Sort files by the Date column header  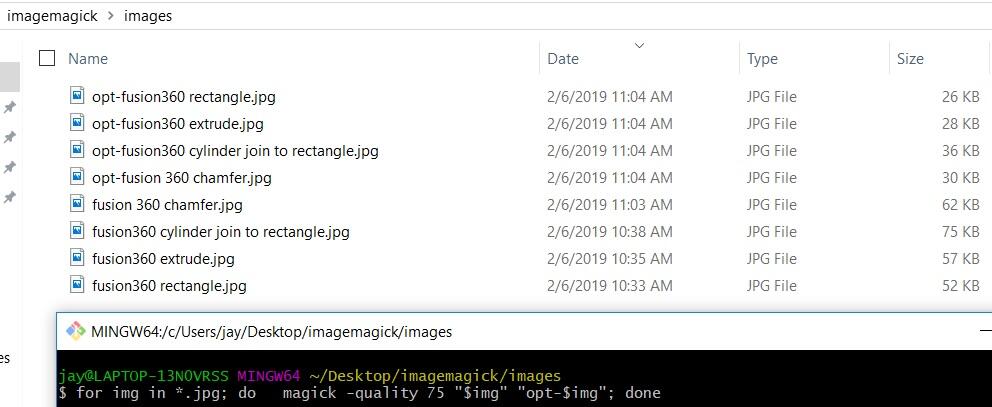563,59
